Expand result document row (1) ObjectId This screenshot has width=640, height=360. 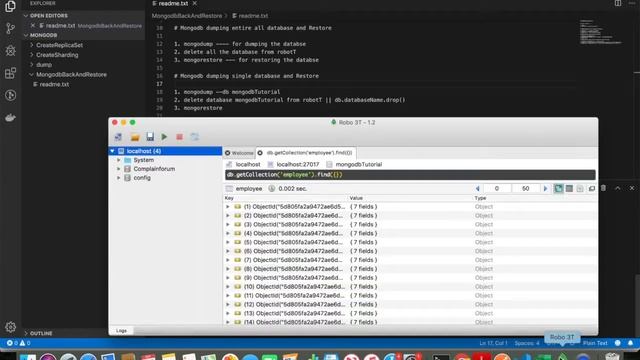click(228, 207)
